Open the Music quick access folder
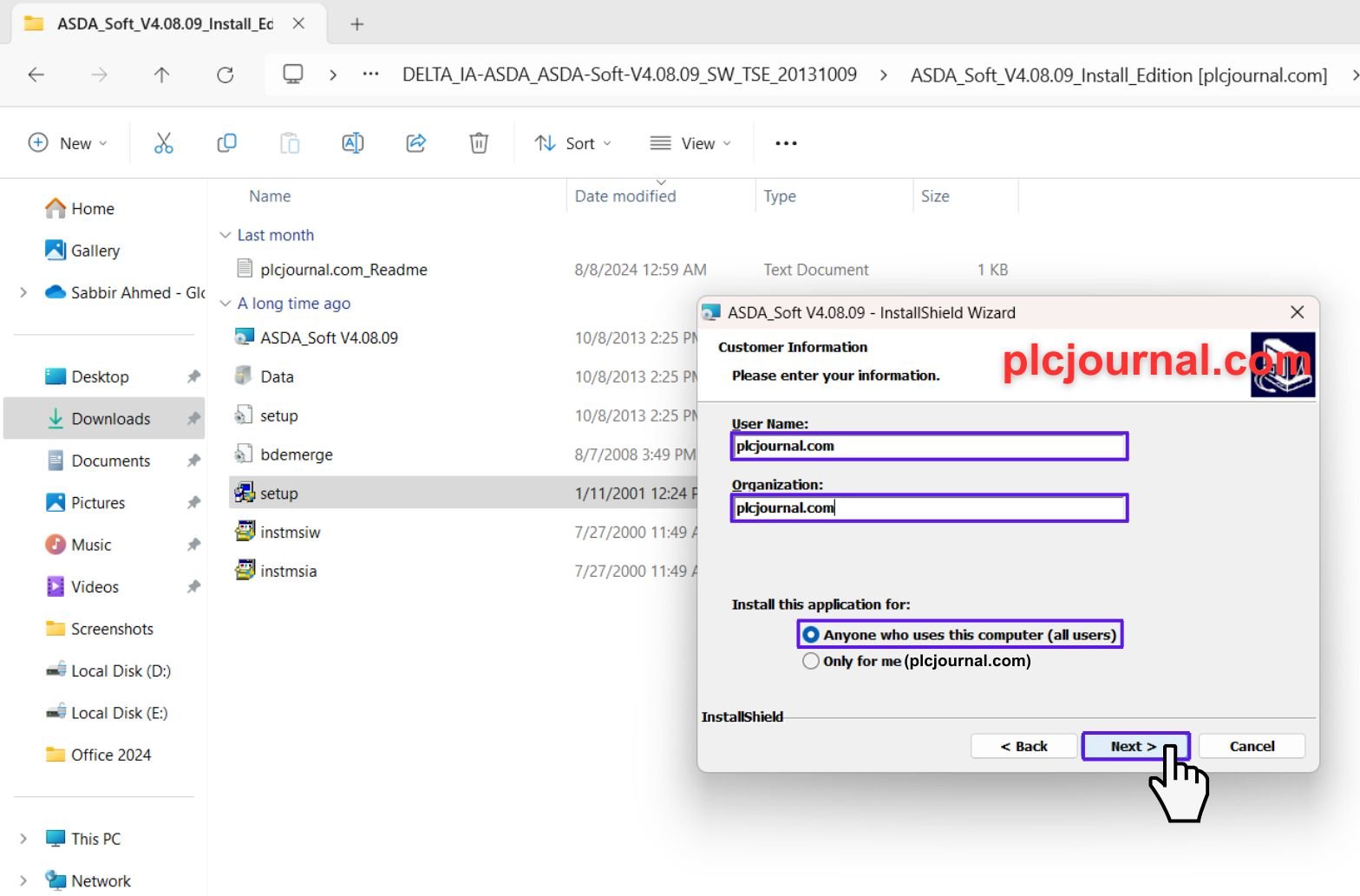 78,546
